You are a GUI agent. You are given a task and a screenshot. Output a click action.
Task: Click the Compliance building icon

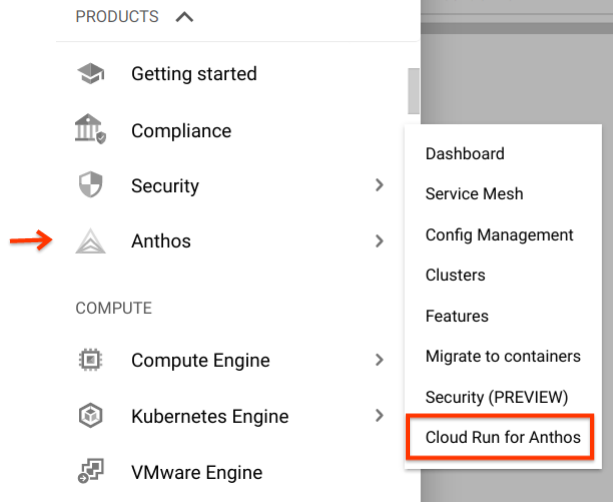[90, 130]
